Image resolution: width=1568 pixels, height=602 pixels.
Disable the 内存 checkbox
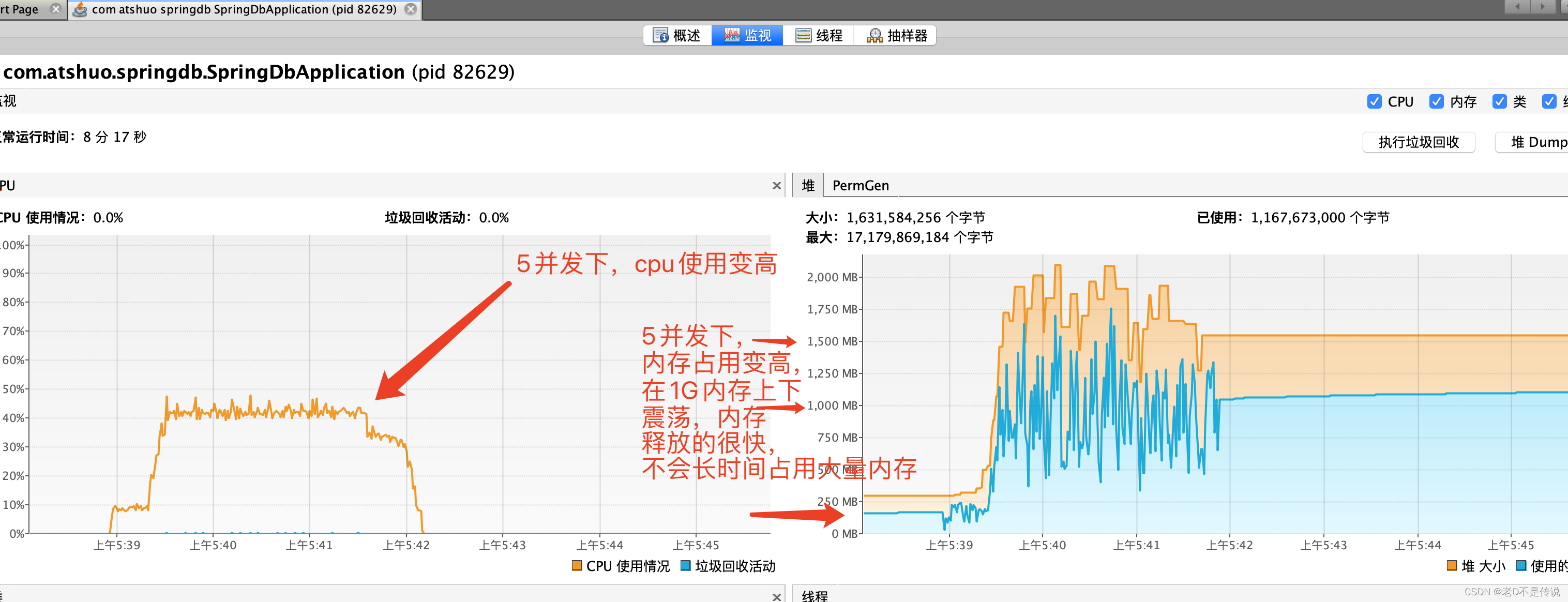[1437, 101]
